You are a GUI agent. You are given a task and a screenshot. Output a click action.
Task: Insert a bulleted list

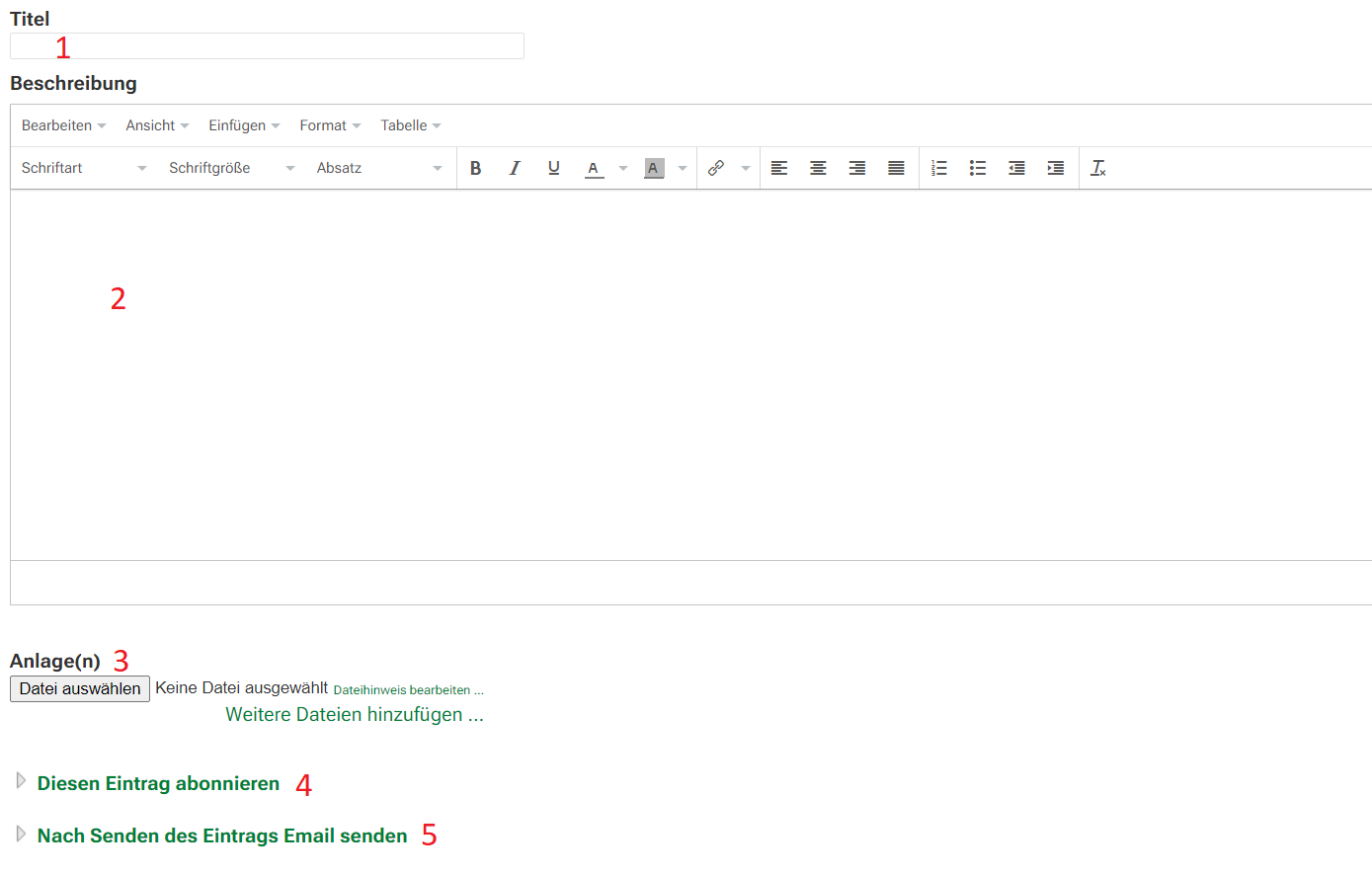pos(978,168)
